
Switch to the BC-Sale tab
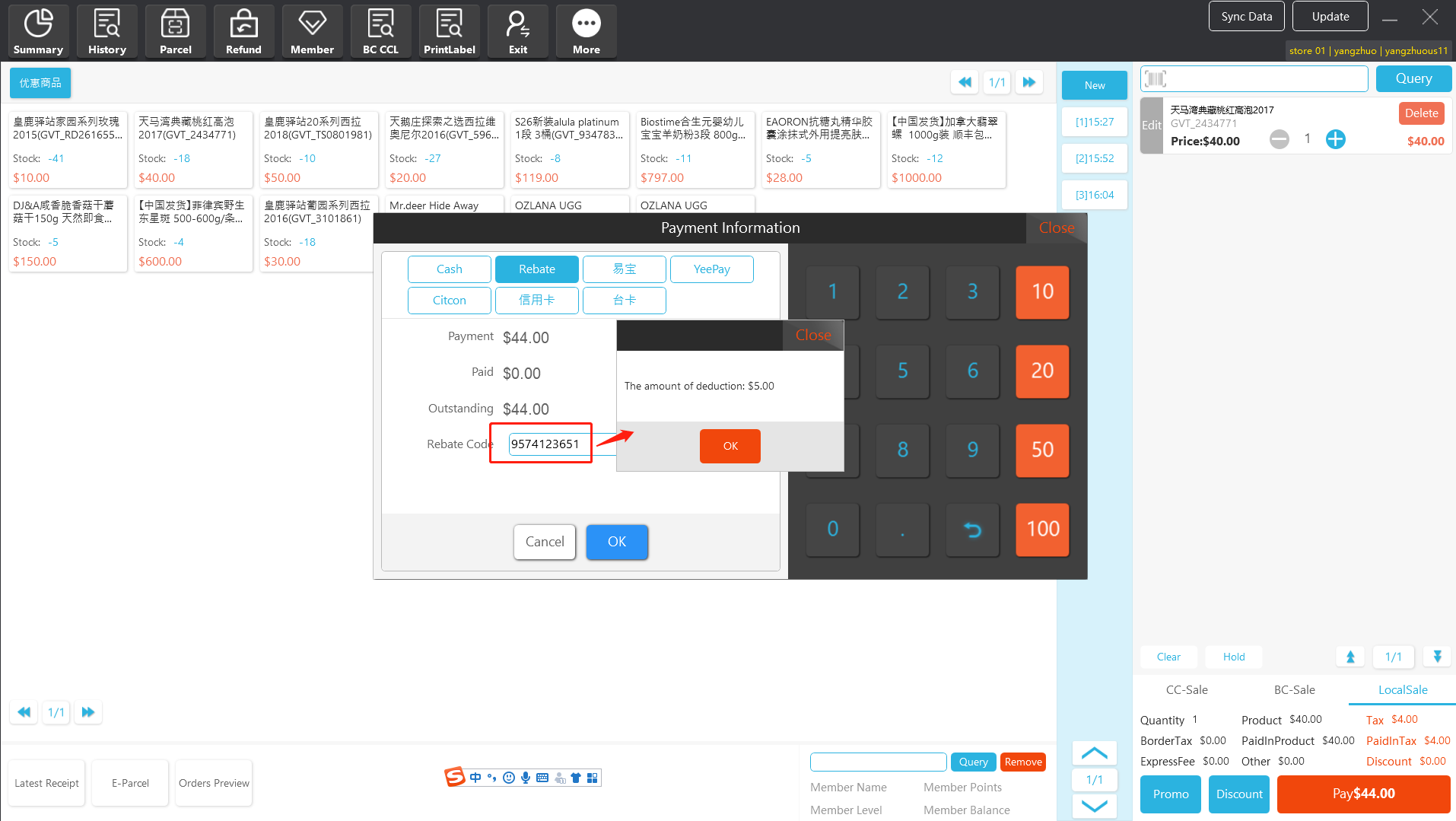[x=1294, y=690]
